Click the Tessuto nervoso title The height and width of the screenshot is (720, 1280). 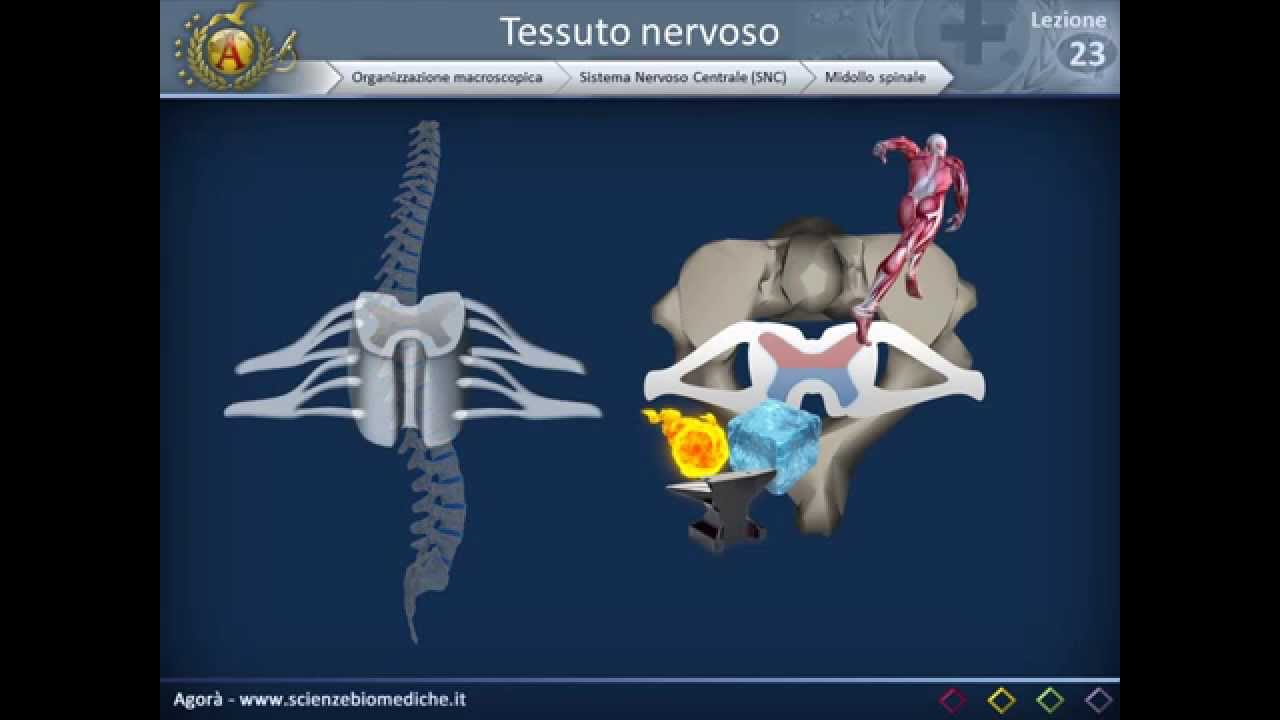(x=639, y=31)
